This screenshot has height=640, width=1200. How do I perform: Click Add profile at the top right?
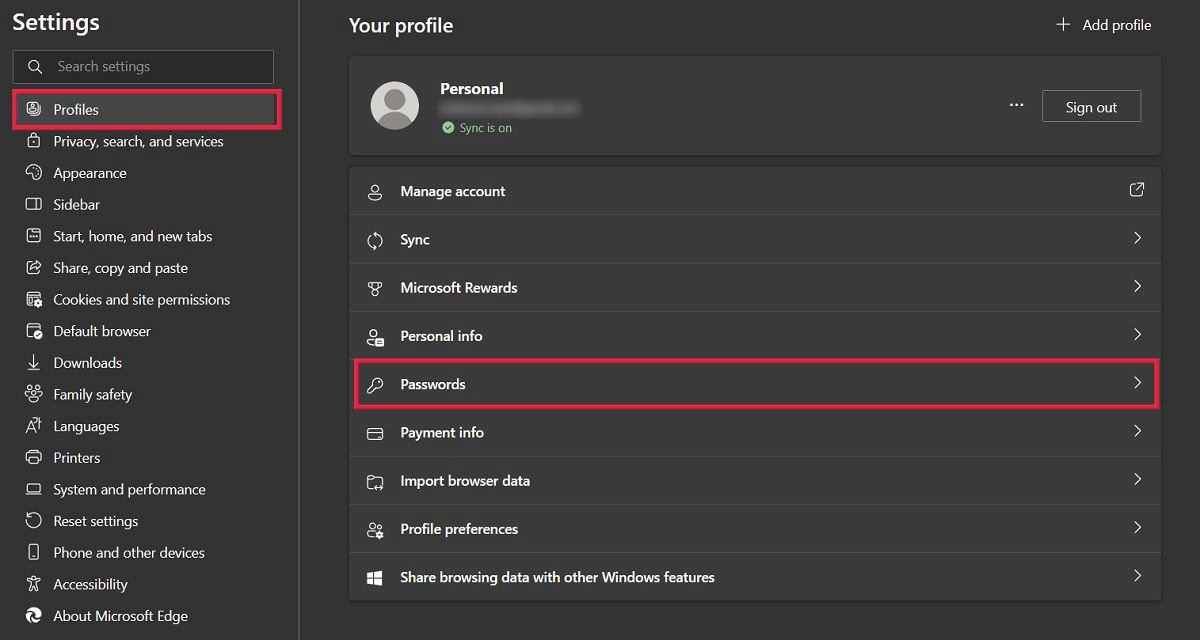pos(1102,25)
